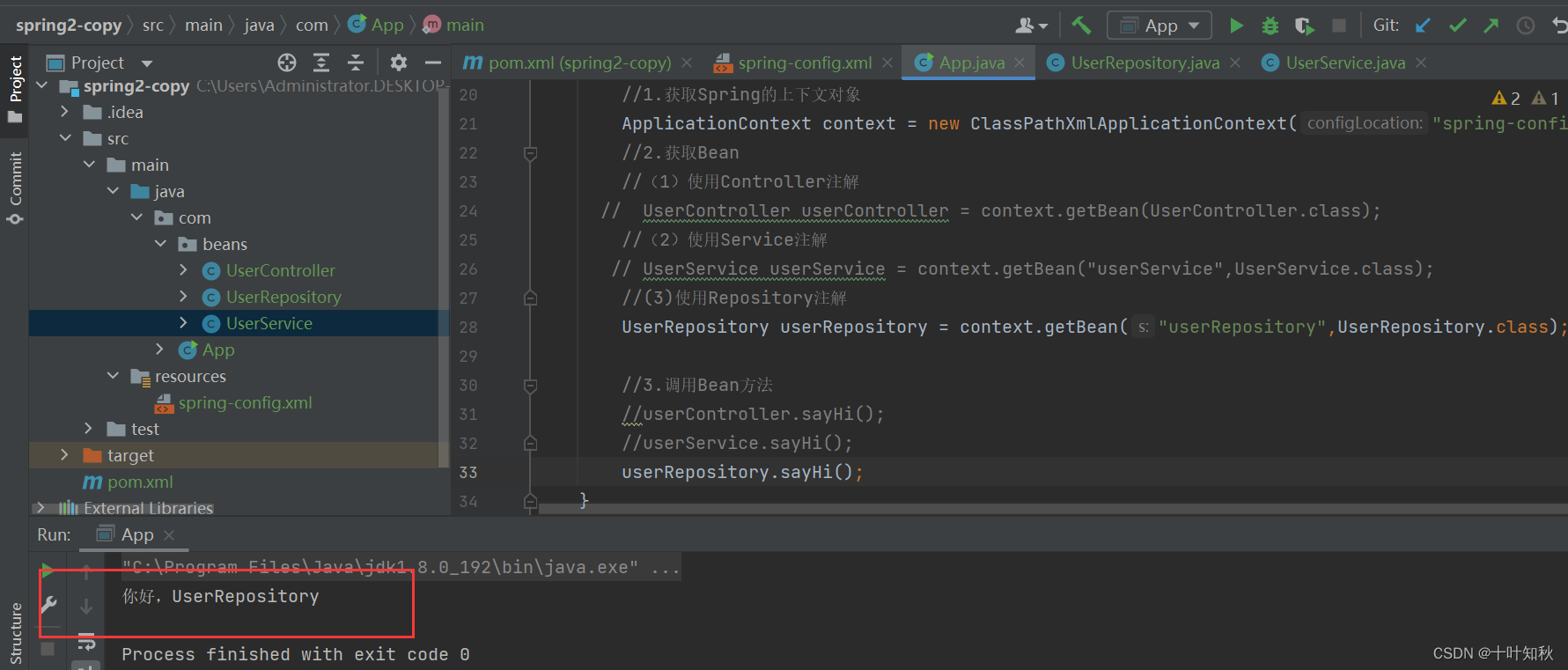Hide the Project tool window
This screenshot has width=1568, height=670.
(x=432, y=63)
